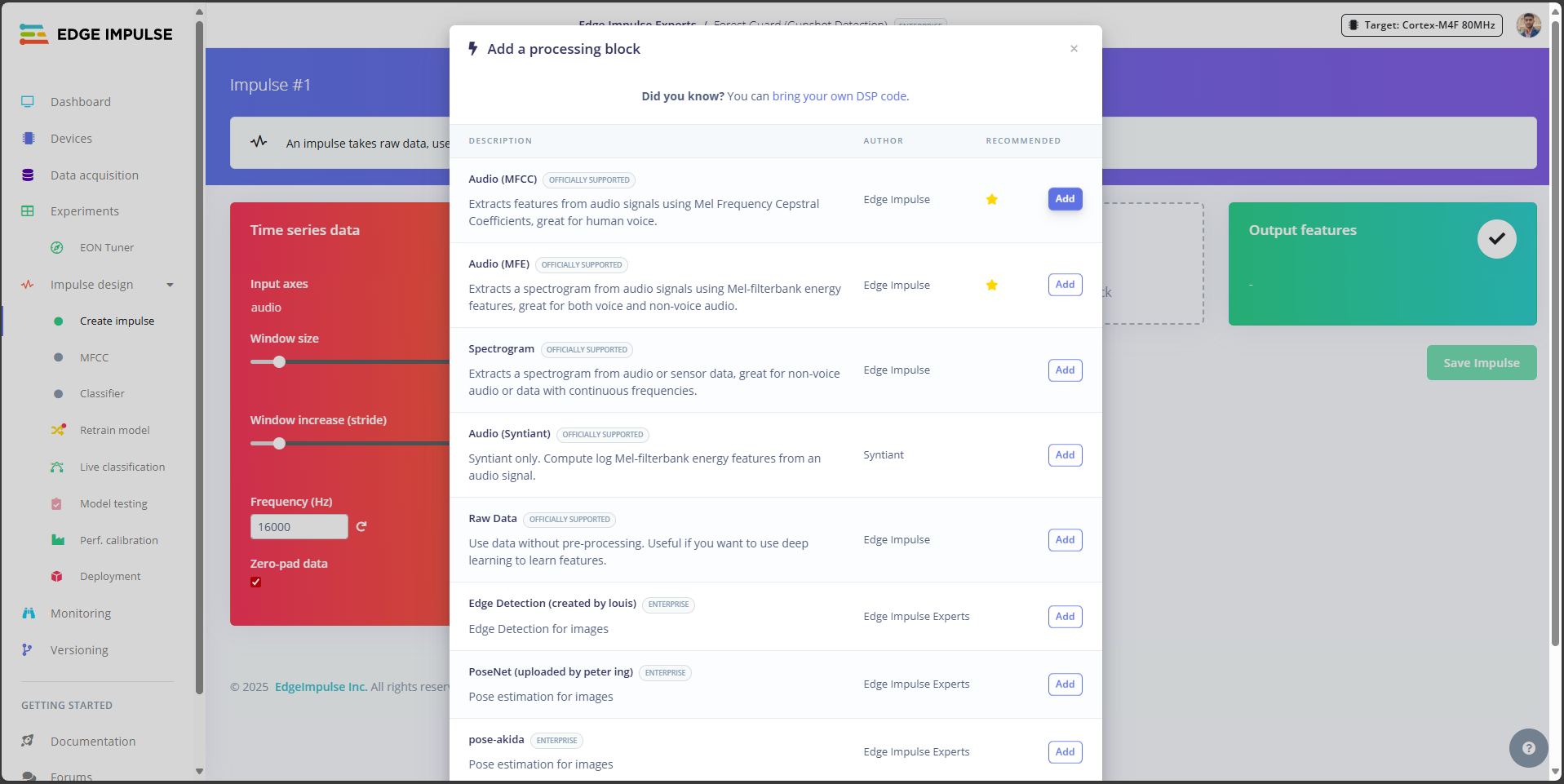
Task: Select Create impulse in sidebar
Action: (117, 321)
